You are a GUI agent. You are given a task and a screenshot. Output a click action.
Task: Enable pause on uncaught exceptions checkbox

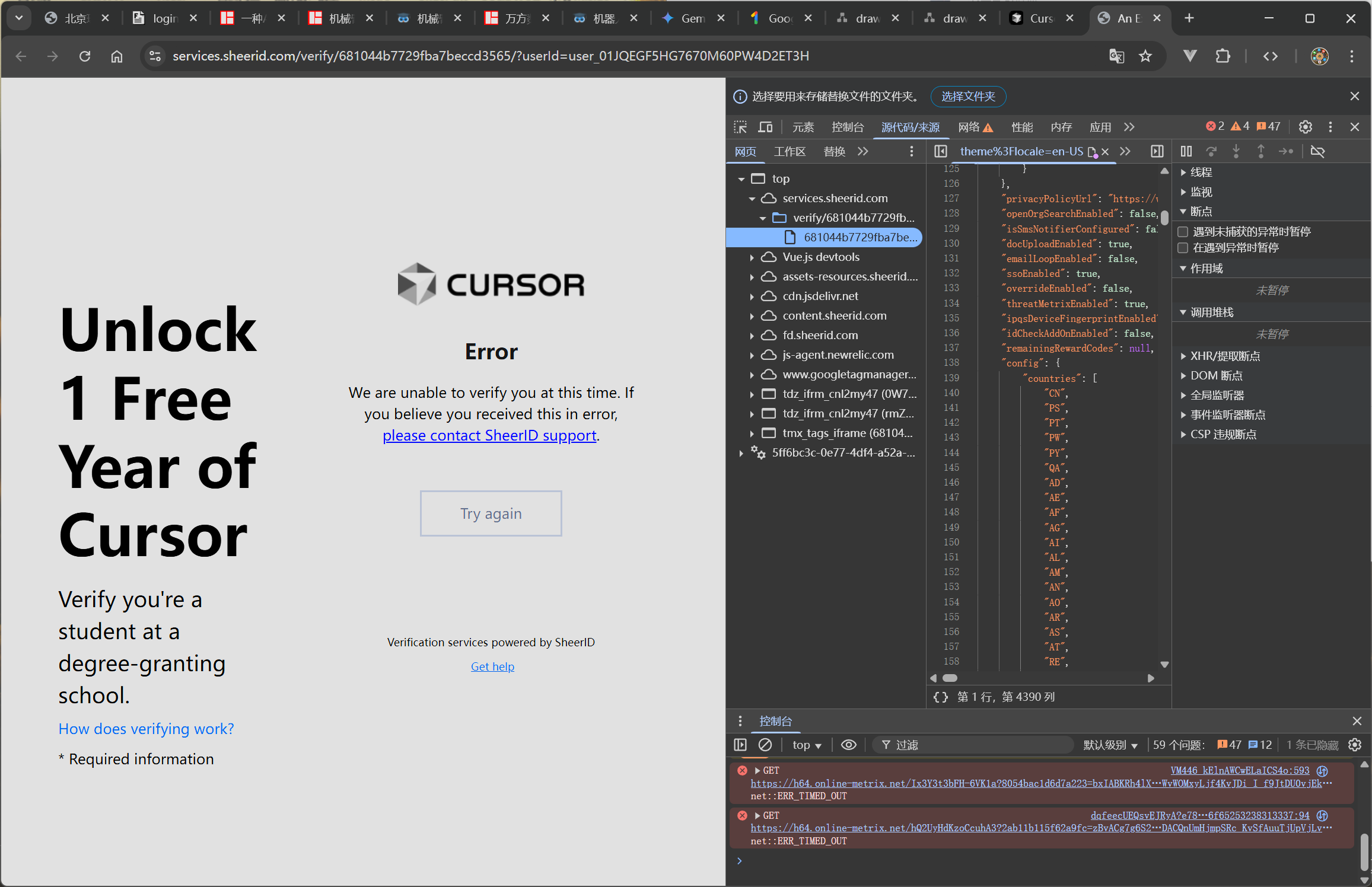click(1183, 231)
